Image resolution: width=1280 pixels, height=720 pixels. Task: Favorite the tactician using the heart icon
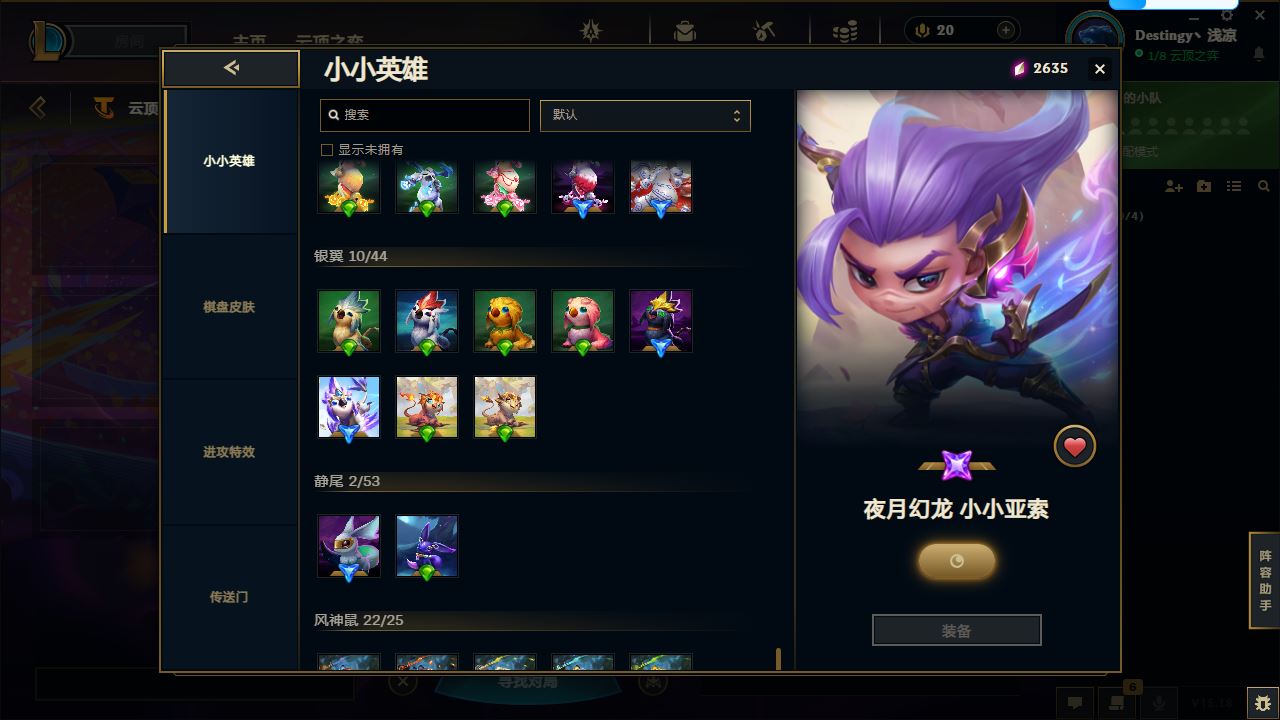click(1075, 447)
